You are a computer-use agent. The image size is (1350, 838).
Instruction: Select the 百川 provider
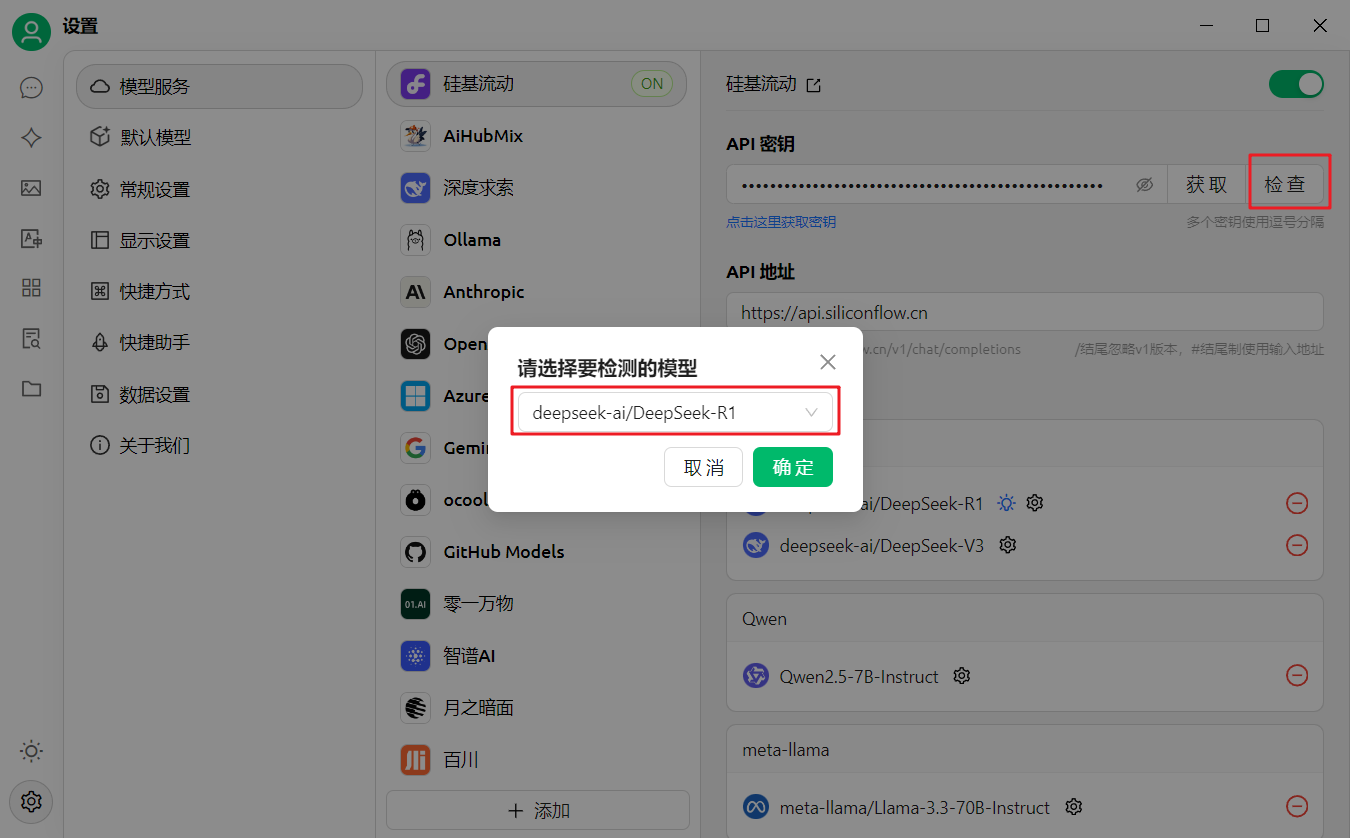(537, 760)
